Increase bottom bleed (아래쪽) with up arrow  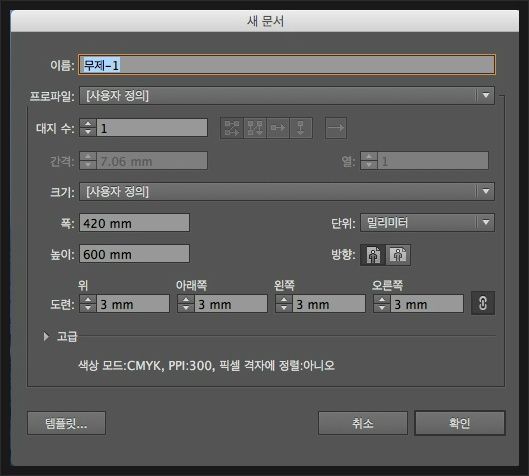[x=186, y=299]
